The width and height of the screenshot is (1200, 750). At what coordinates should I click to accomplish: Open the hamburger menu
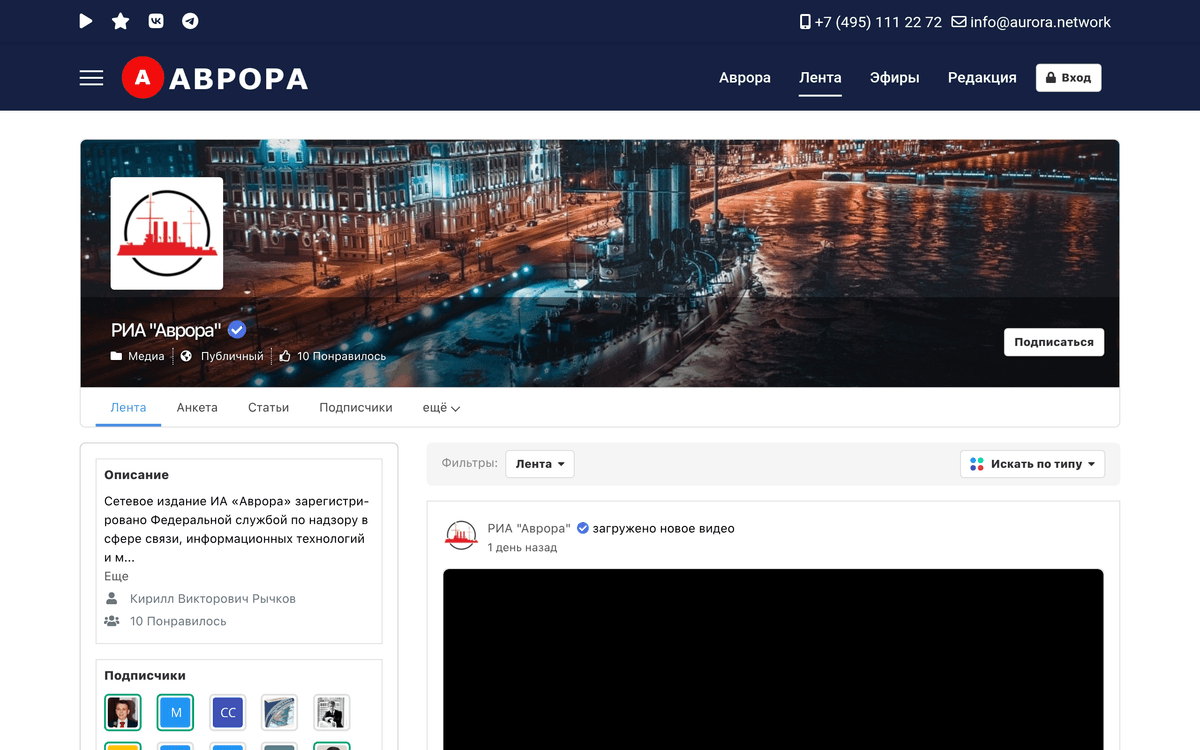pyautogui.click(x=91, y=77)
